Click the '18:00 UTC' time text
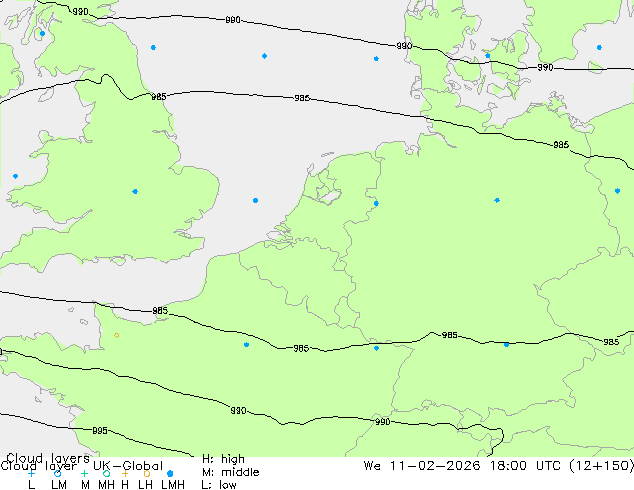This screenshot has height=490, width=634. [x=525, y=466]
